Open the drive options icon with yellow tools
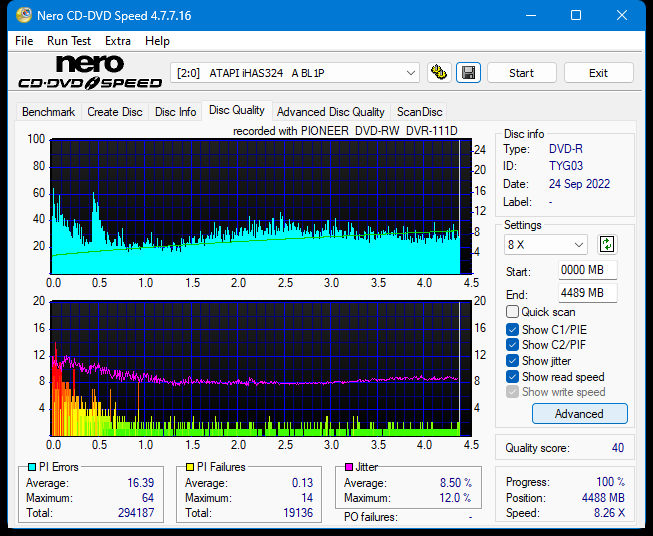653x536 pixels. 439,73
